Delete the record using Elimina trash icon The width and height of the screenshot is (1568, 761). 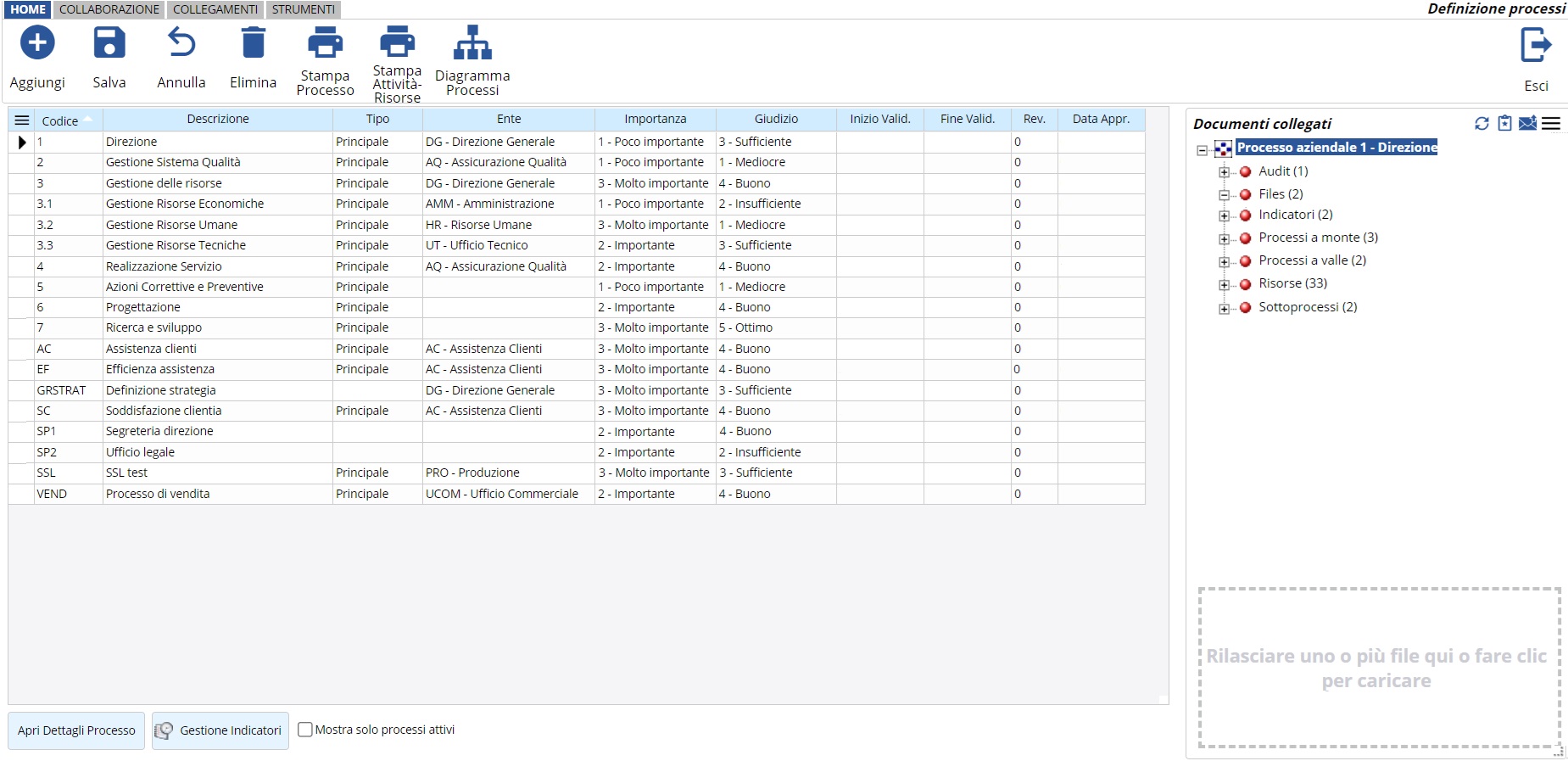pyautogui.click(x=253, y=43)
